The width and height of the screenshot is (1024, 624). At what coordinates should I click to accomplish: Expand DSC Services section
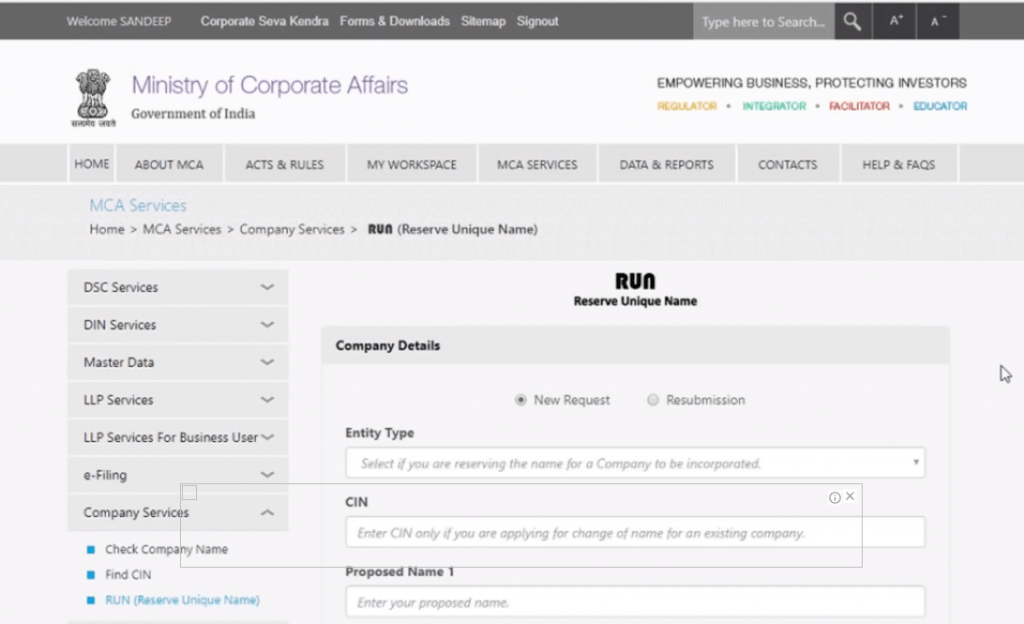point(178,287)
